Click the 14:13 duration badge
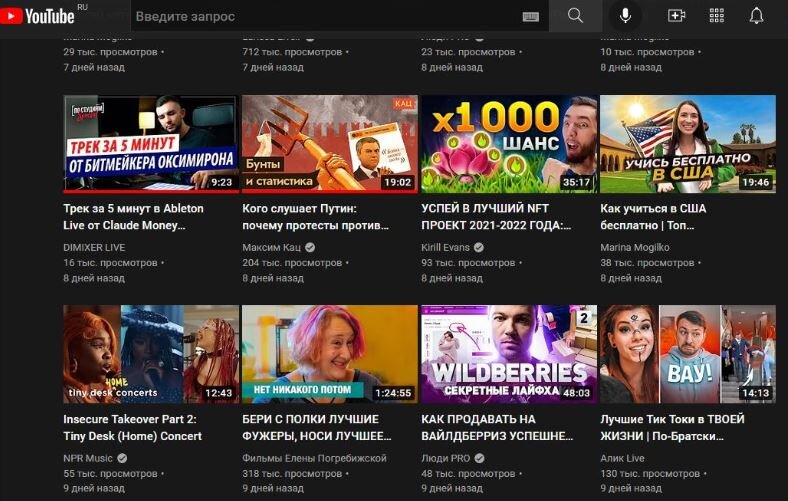The width and height of the screenshot is (788, 501). click(756, 392)
